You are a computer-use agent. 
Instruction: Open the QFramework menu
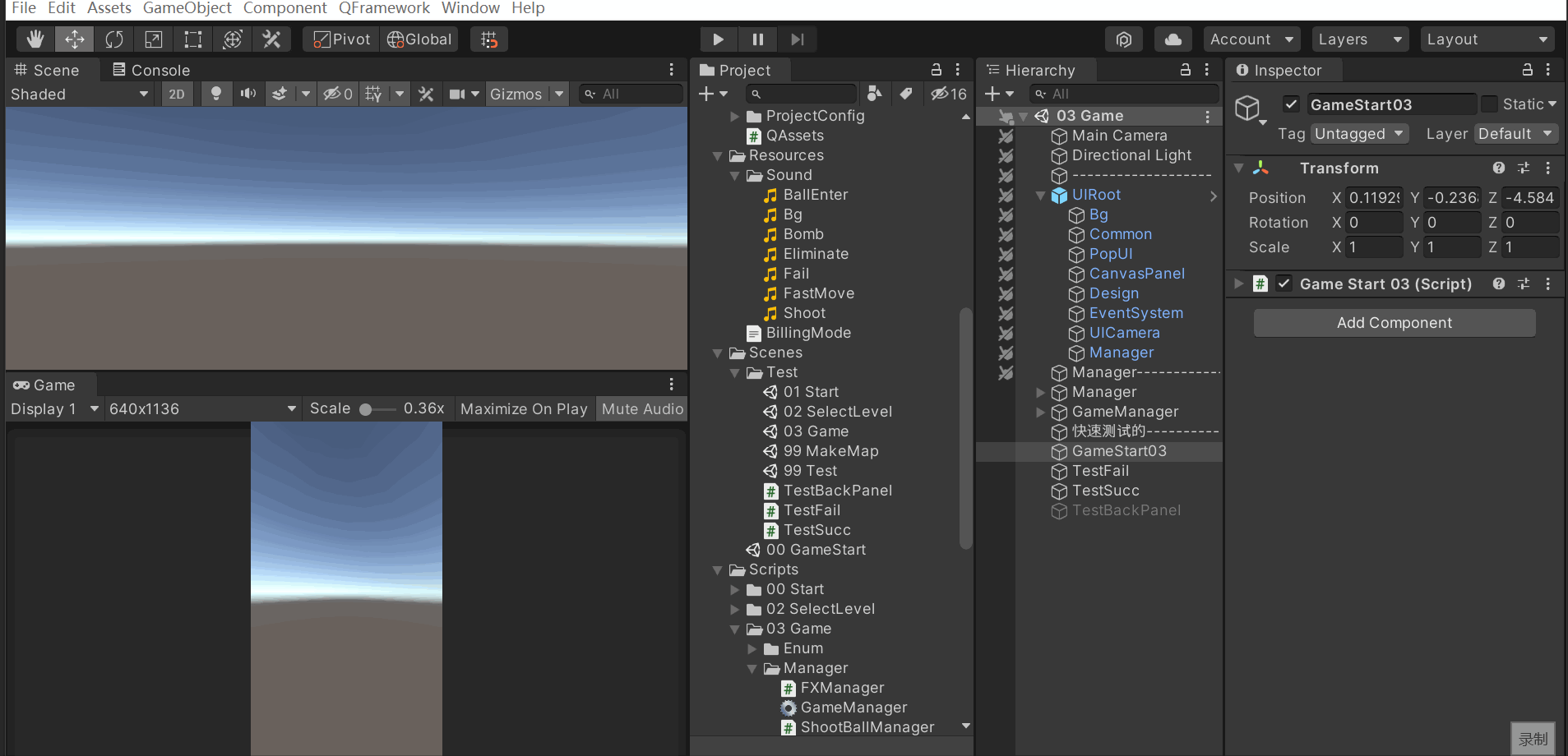(x=384, y=8)
